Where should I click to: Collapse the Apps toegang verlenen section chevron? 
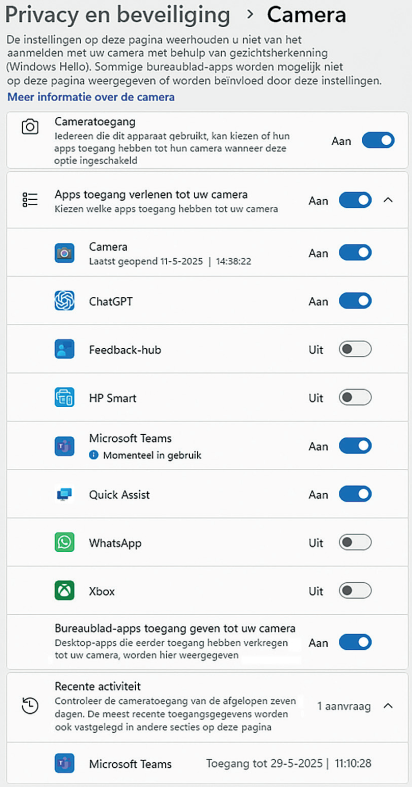(388, 200)
